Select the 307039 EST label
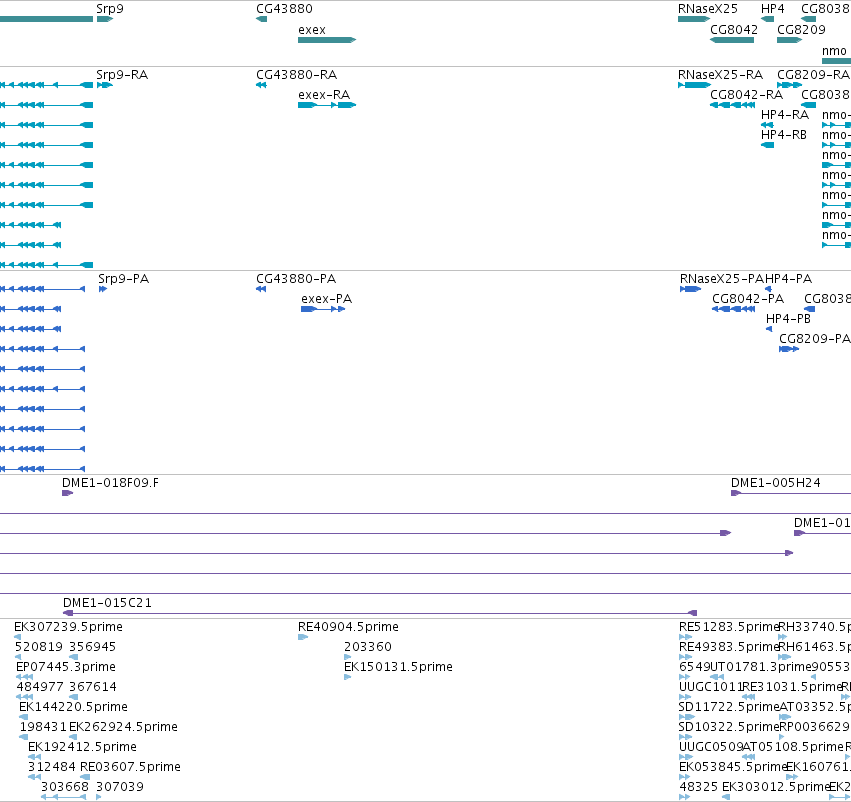851x802 pixels. (x=120, y=787)
